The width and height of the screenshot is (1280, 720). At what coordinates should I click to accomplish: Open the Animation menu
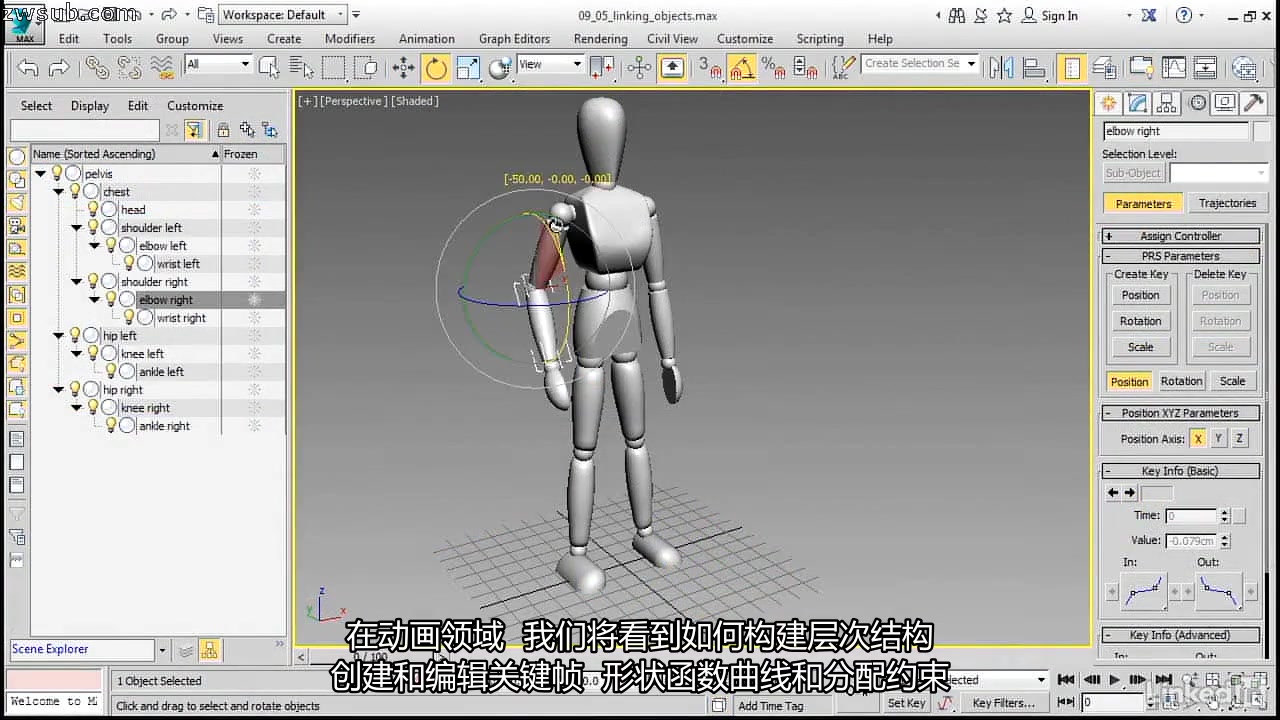coord(427,39)
